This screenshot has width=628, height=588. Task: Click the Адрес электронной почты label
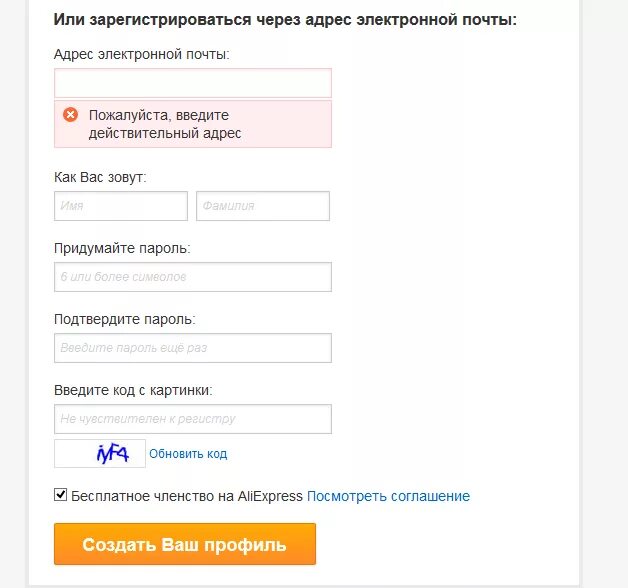(x=142, y=54)
